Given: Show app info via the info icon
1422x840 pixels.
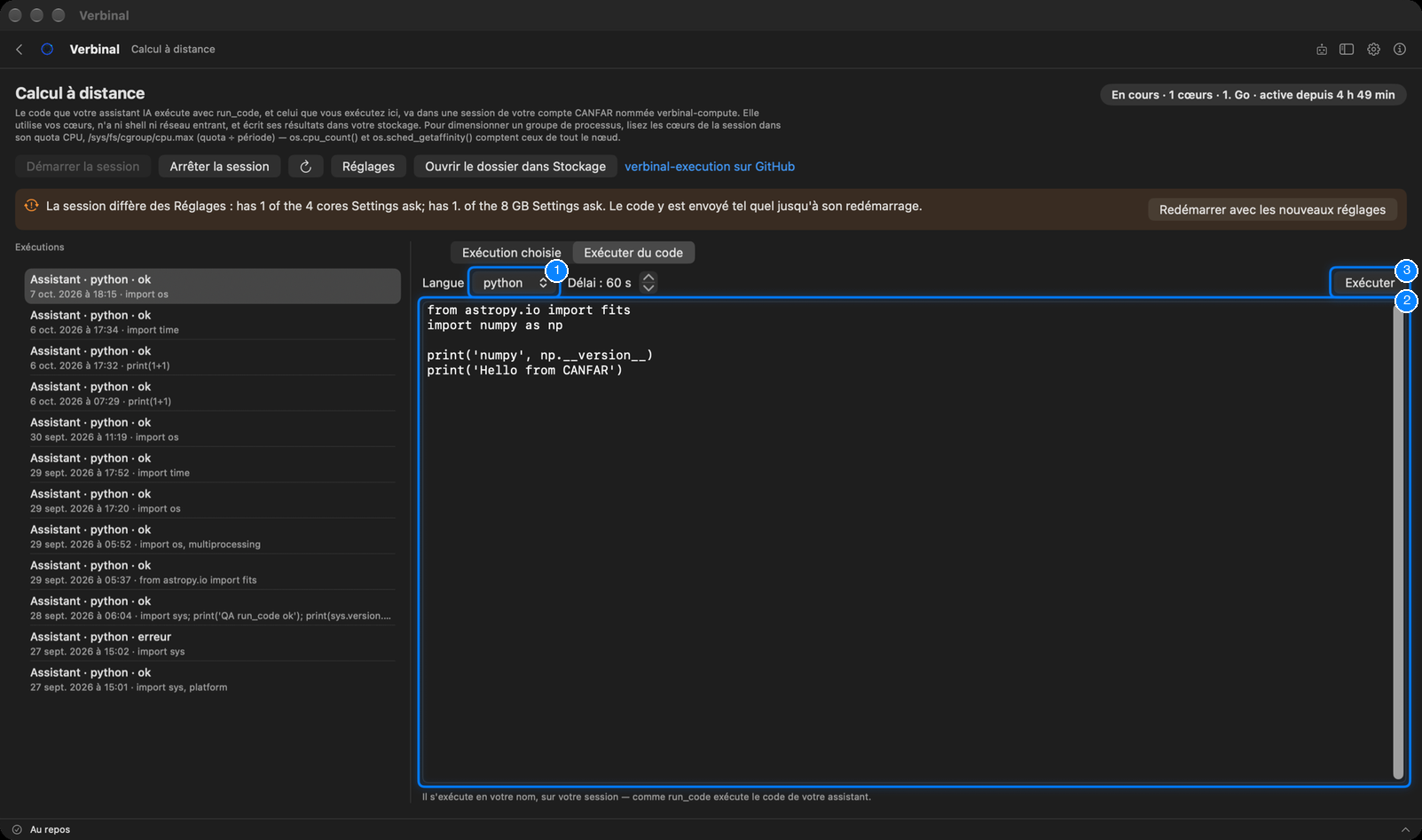Looking at the screenshot, I should click(1400, 50).
